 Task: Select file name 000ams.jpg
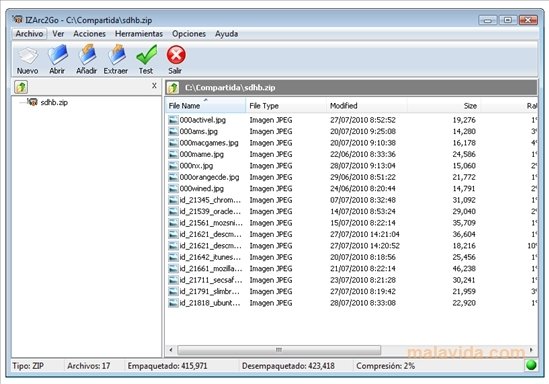199,132
